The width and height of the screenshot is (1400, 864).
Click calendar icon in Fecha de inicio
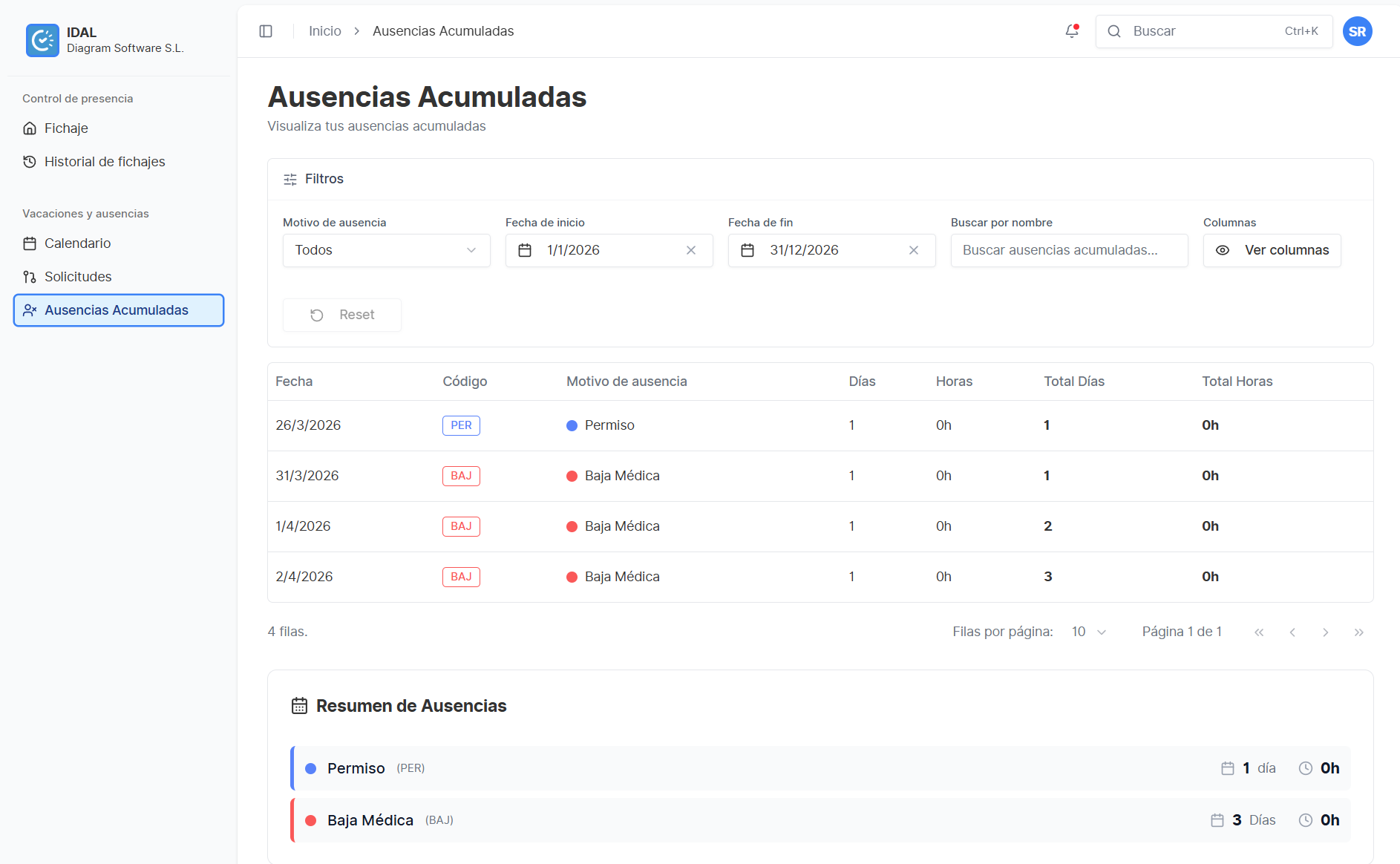click(x=525, y=250)
